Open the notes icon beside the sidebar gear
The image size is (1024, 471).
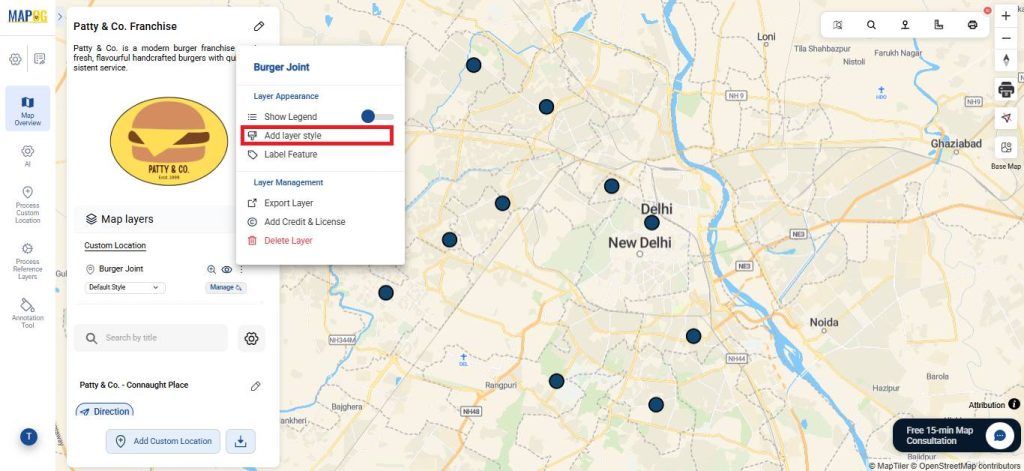pos(40,59)
